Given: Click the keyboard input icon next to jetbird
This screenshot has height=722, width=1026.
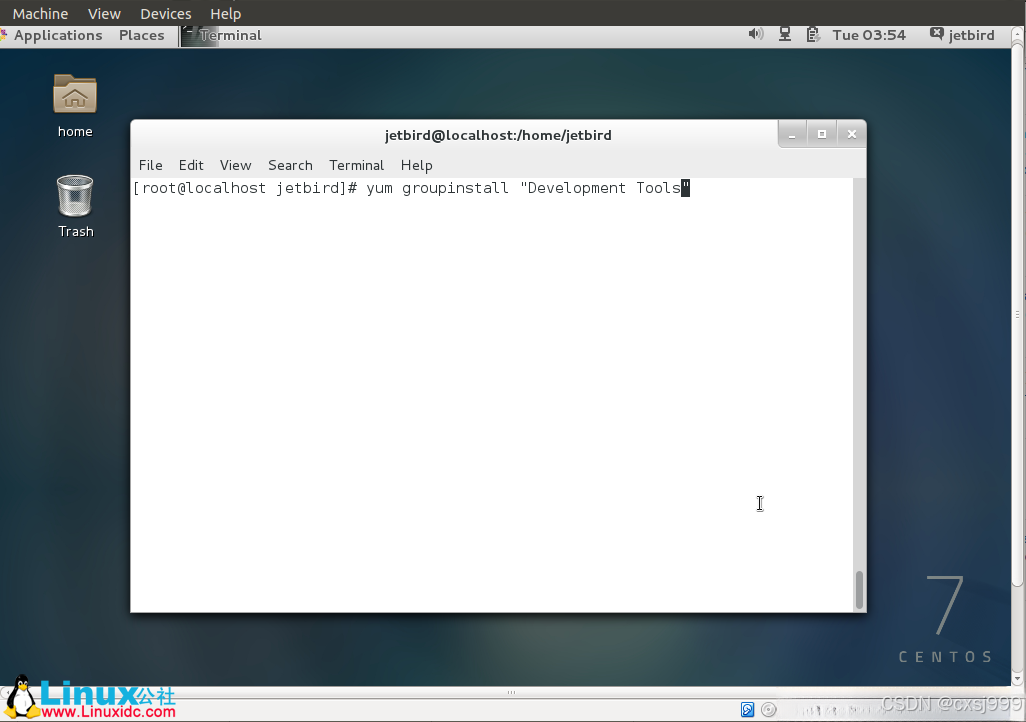Looking at the screenshot, I should point(934,33).
